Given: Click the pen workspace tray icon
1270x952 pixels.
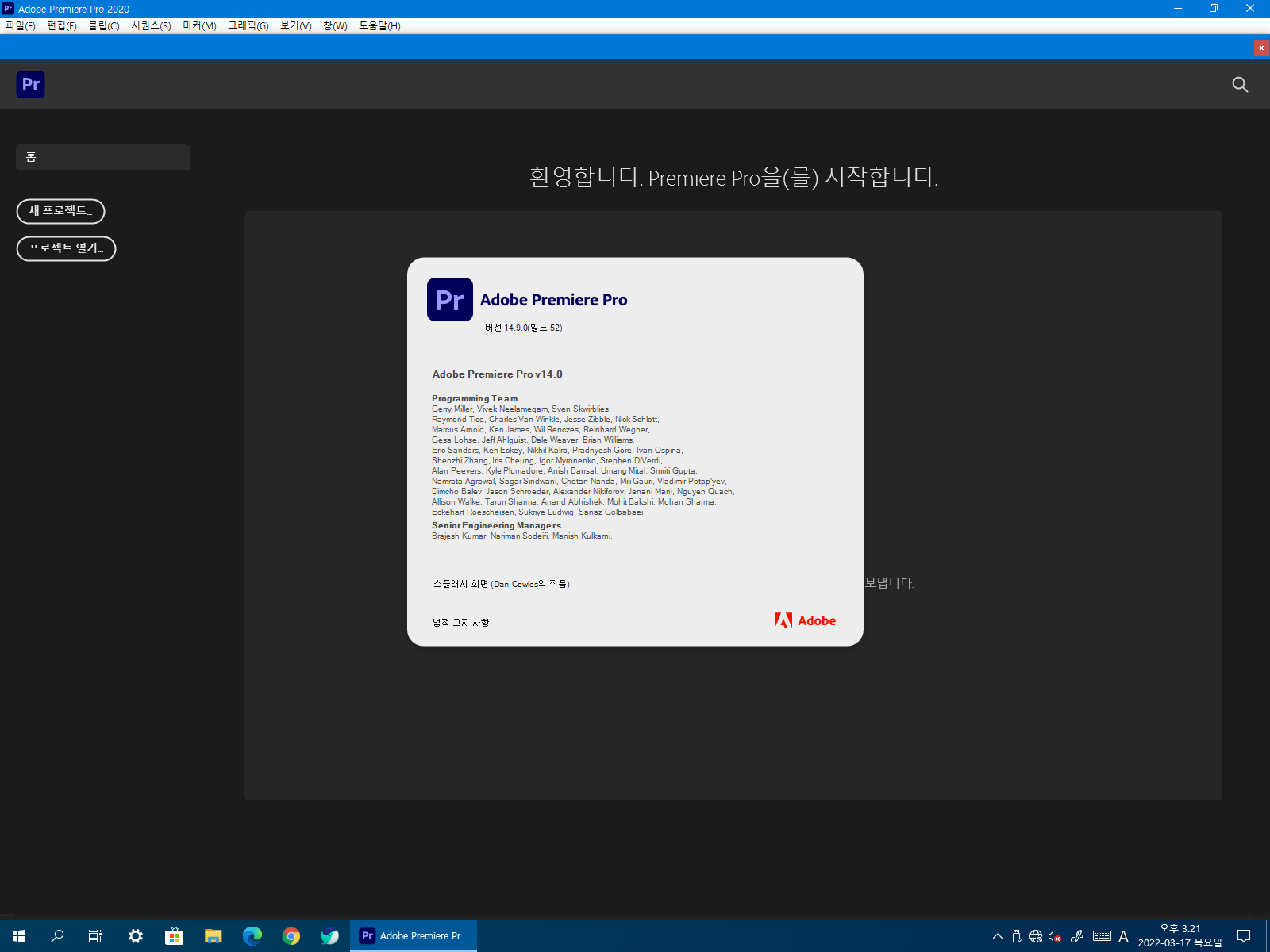Looking at the screenshot, I should pos(1077,936).
